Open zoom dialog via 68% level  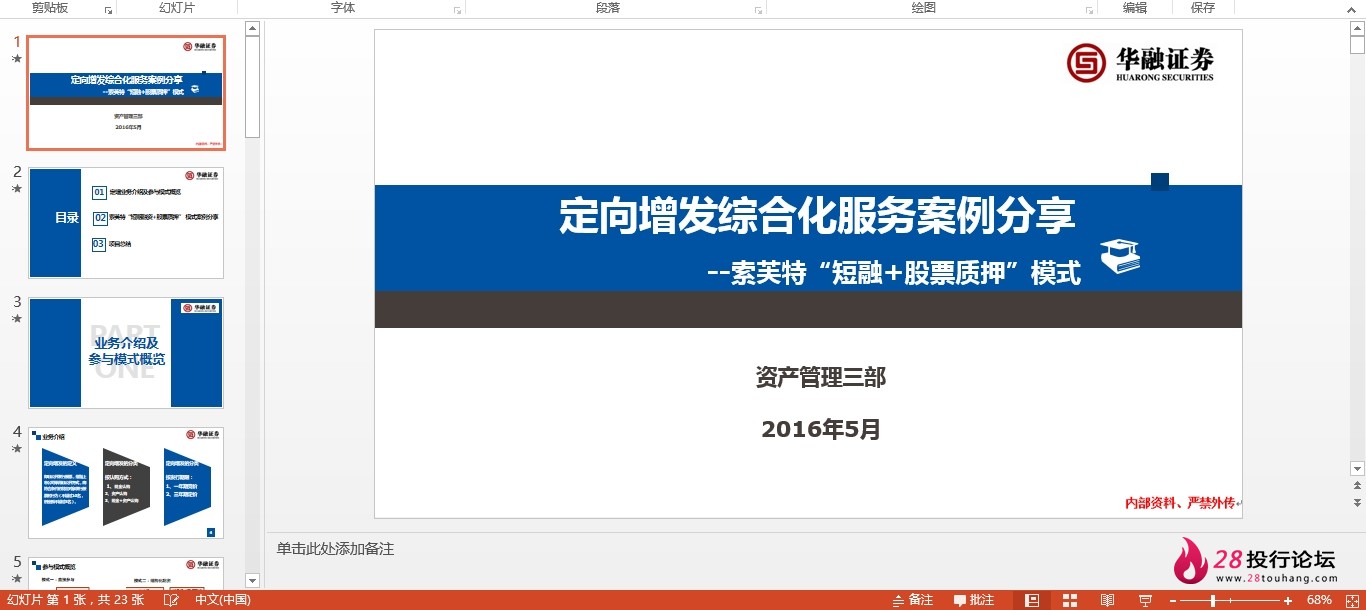coord(1319,600)
